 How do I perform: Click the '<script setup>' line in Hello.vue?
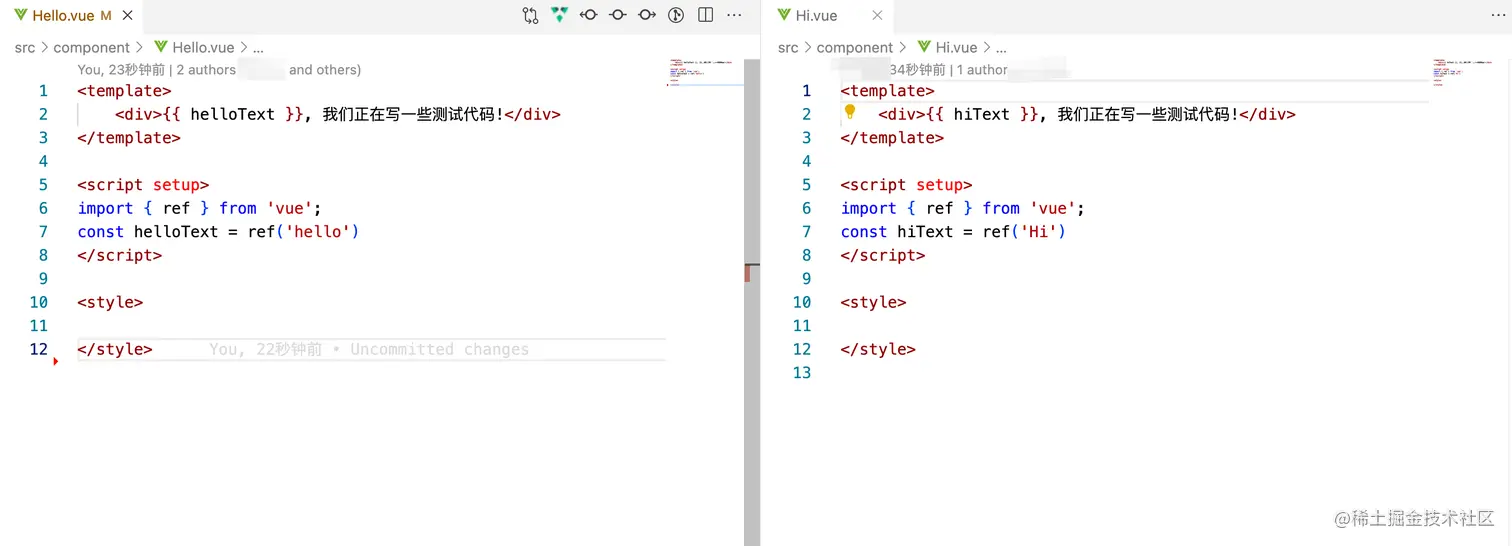[x=143, y=184]
